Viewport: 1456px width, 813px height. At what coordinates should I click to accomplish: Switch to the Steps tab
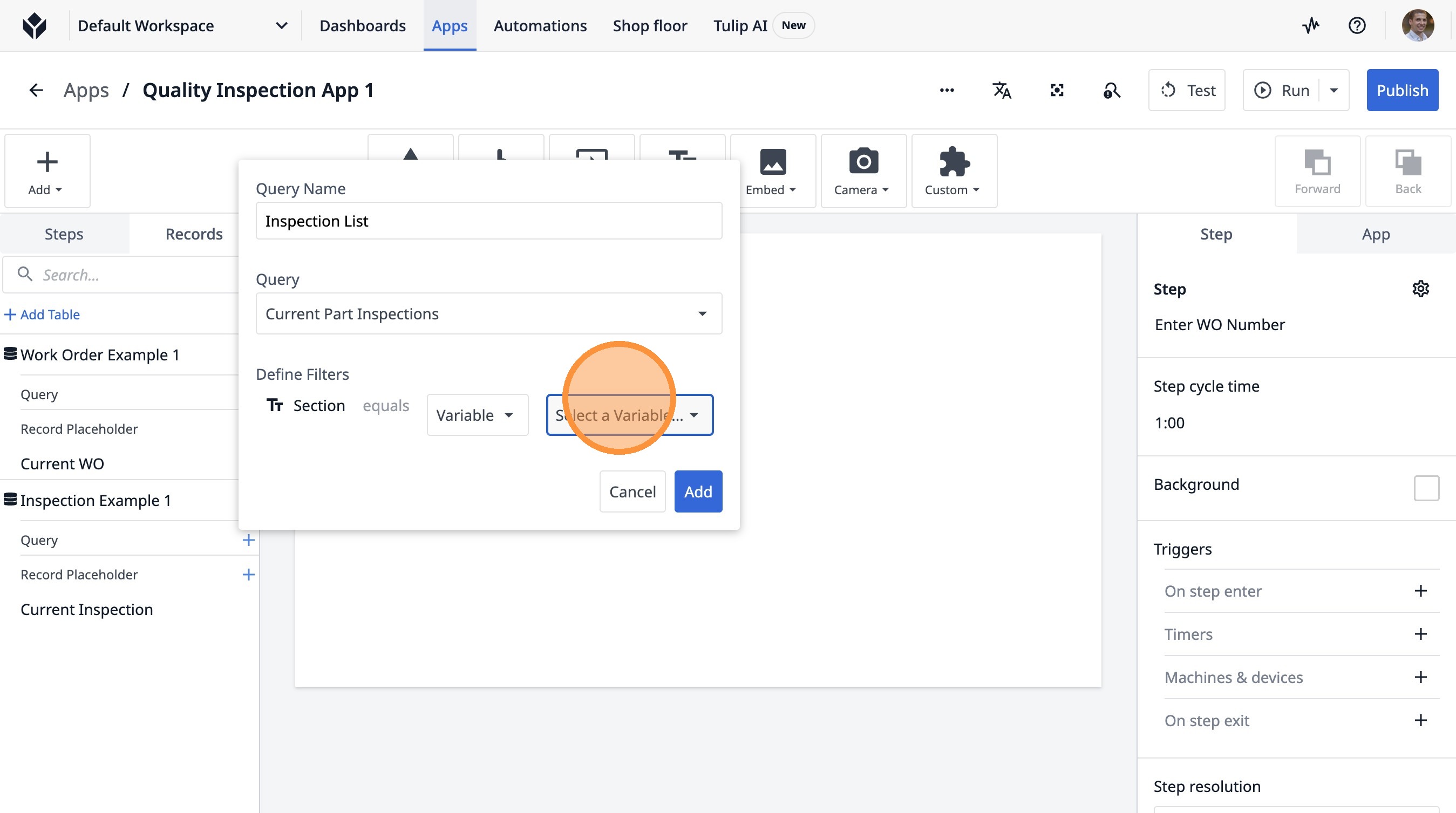click(64, 234)
